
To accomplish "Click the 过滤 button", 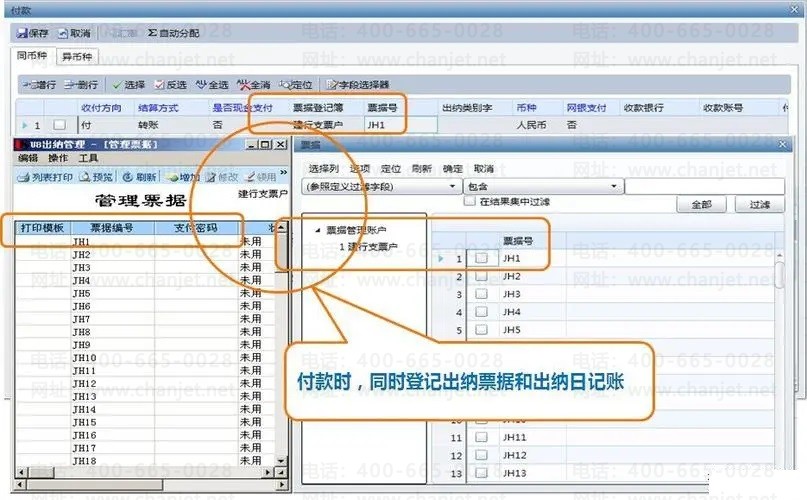I will click(760, 204).
